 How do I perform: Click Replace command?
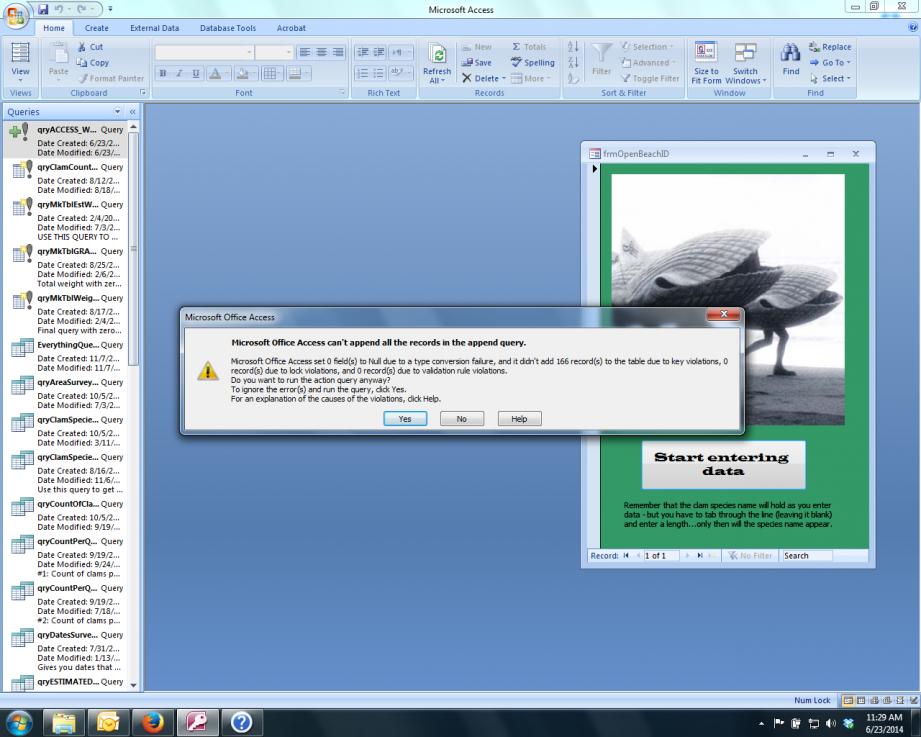pyautogui.click(x=830, y=47)
